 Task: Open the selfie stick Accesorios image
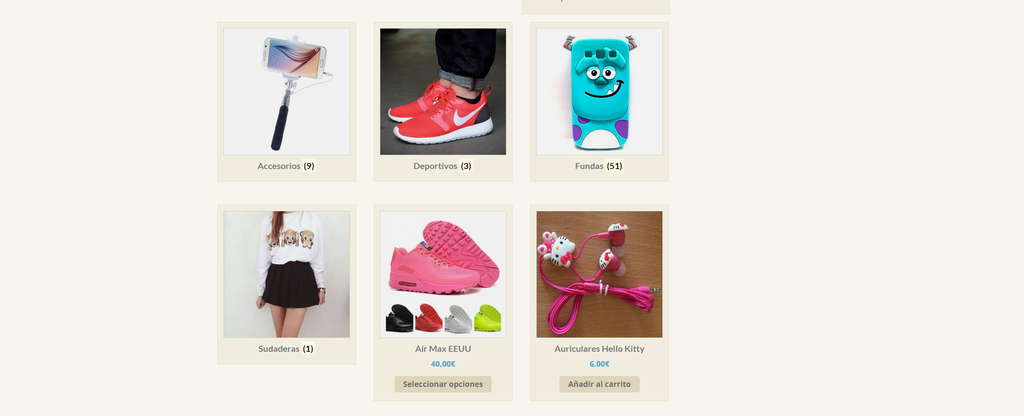pyautogui.click(x=287, y=91)
